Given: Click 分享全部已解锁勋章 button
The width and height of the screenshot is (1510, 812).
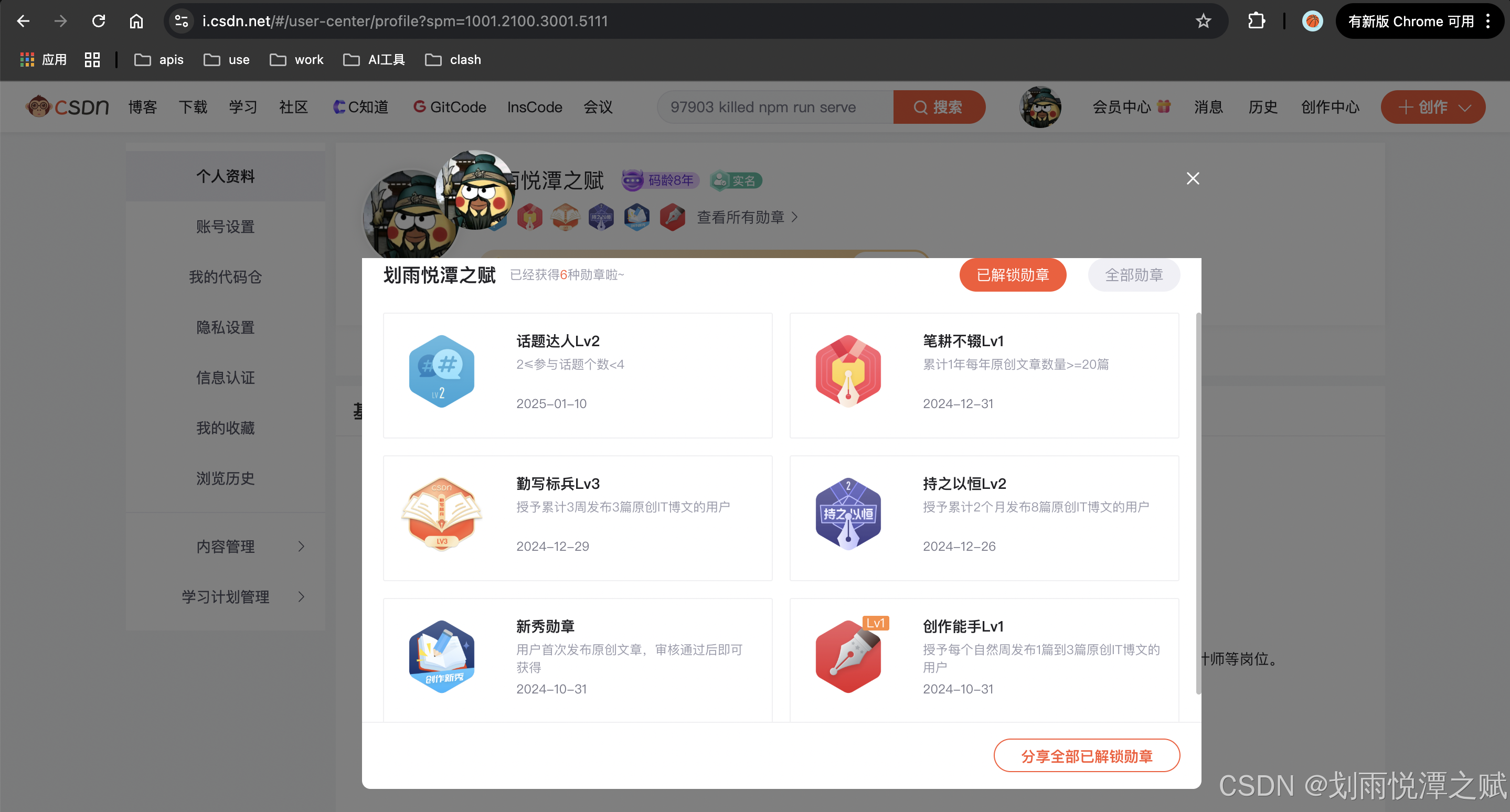Looking at the screenshot, I should pyautogui.click(x=1086, y=756).
